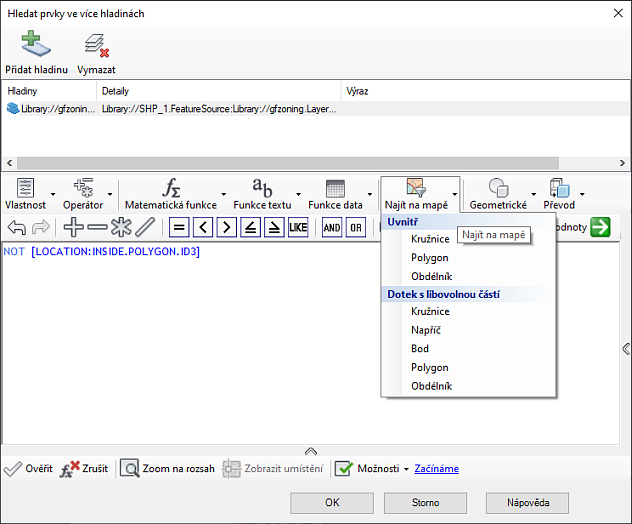
Task: Click the Výraz column header
Action: click(x=485, y=91)
